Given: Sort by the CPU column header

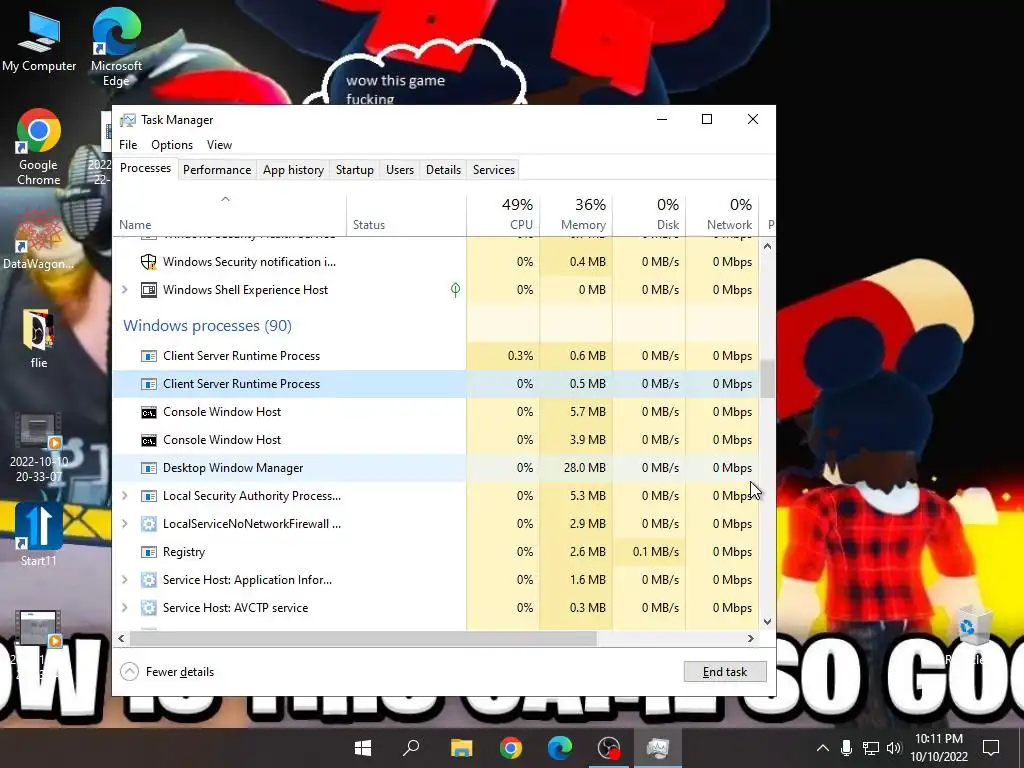Looking at the screenshot, I should point(504,215).
